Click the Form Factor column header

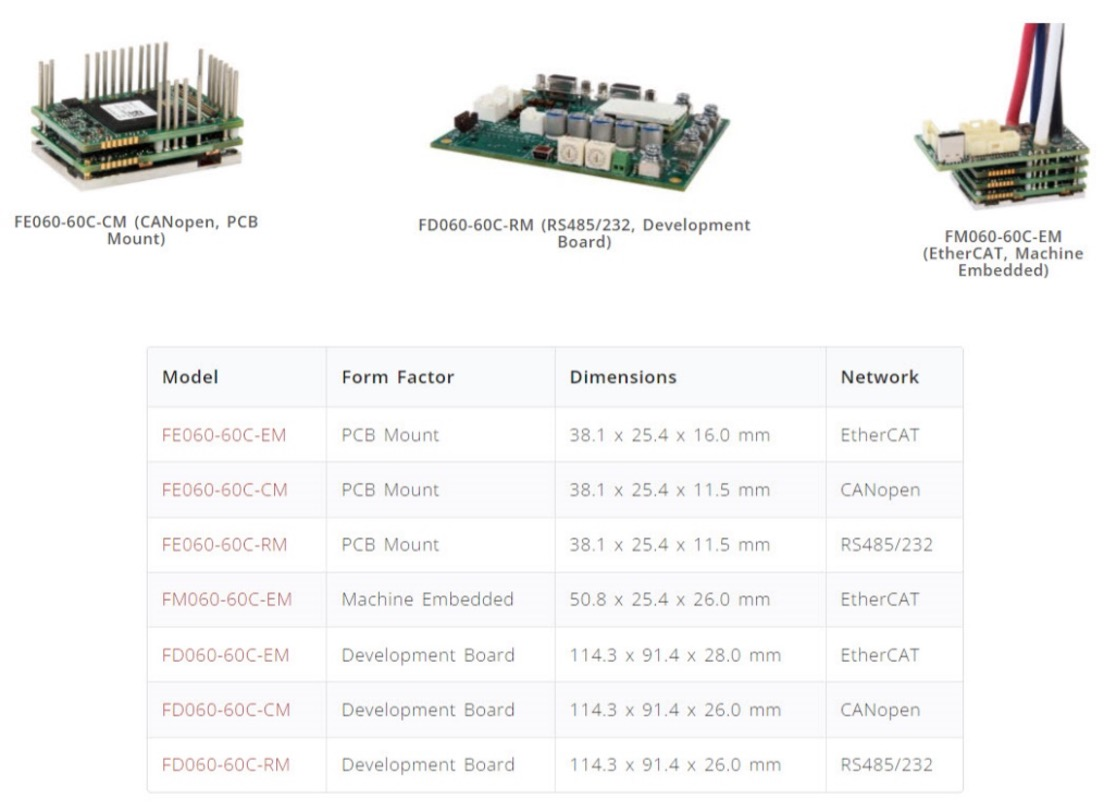(x=397, y=377)
